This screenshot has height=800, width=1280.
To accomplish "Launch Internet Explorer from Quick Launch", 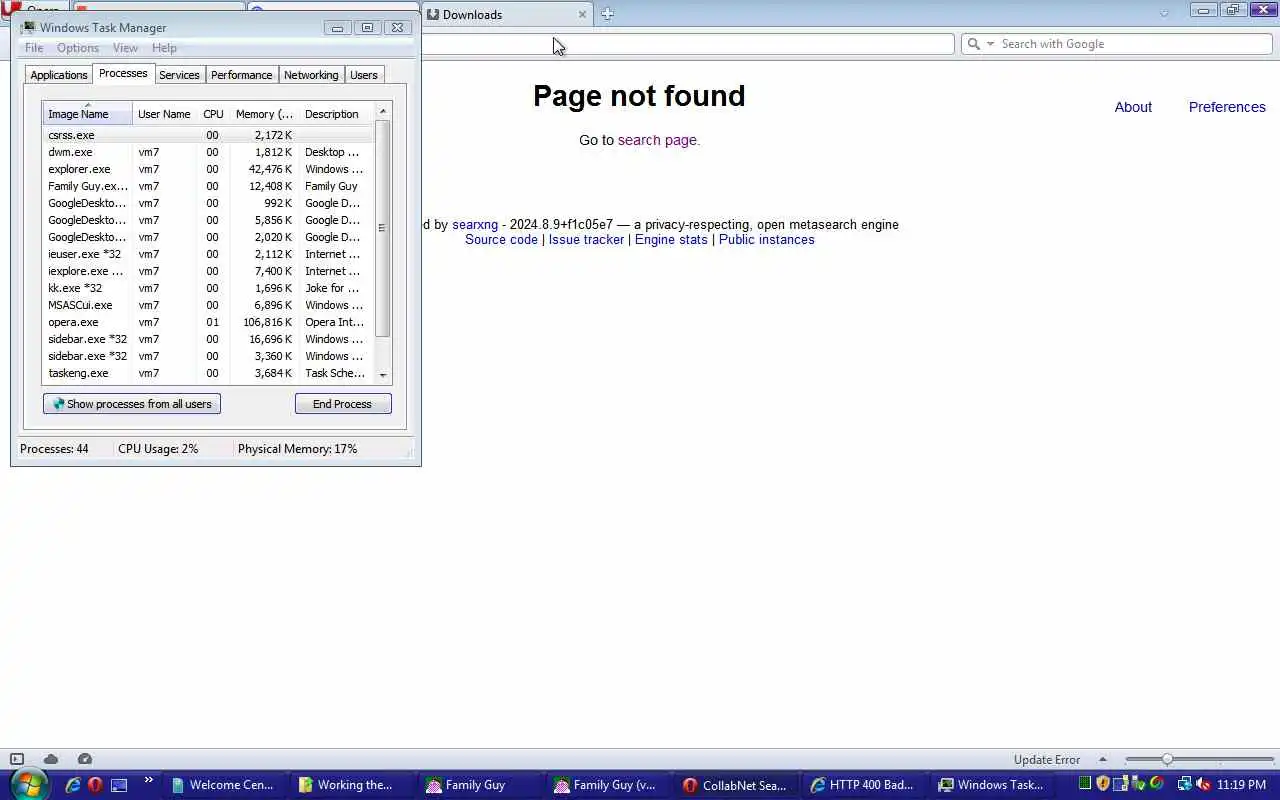I will pyautogui.click(x=73, y=785).
